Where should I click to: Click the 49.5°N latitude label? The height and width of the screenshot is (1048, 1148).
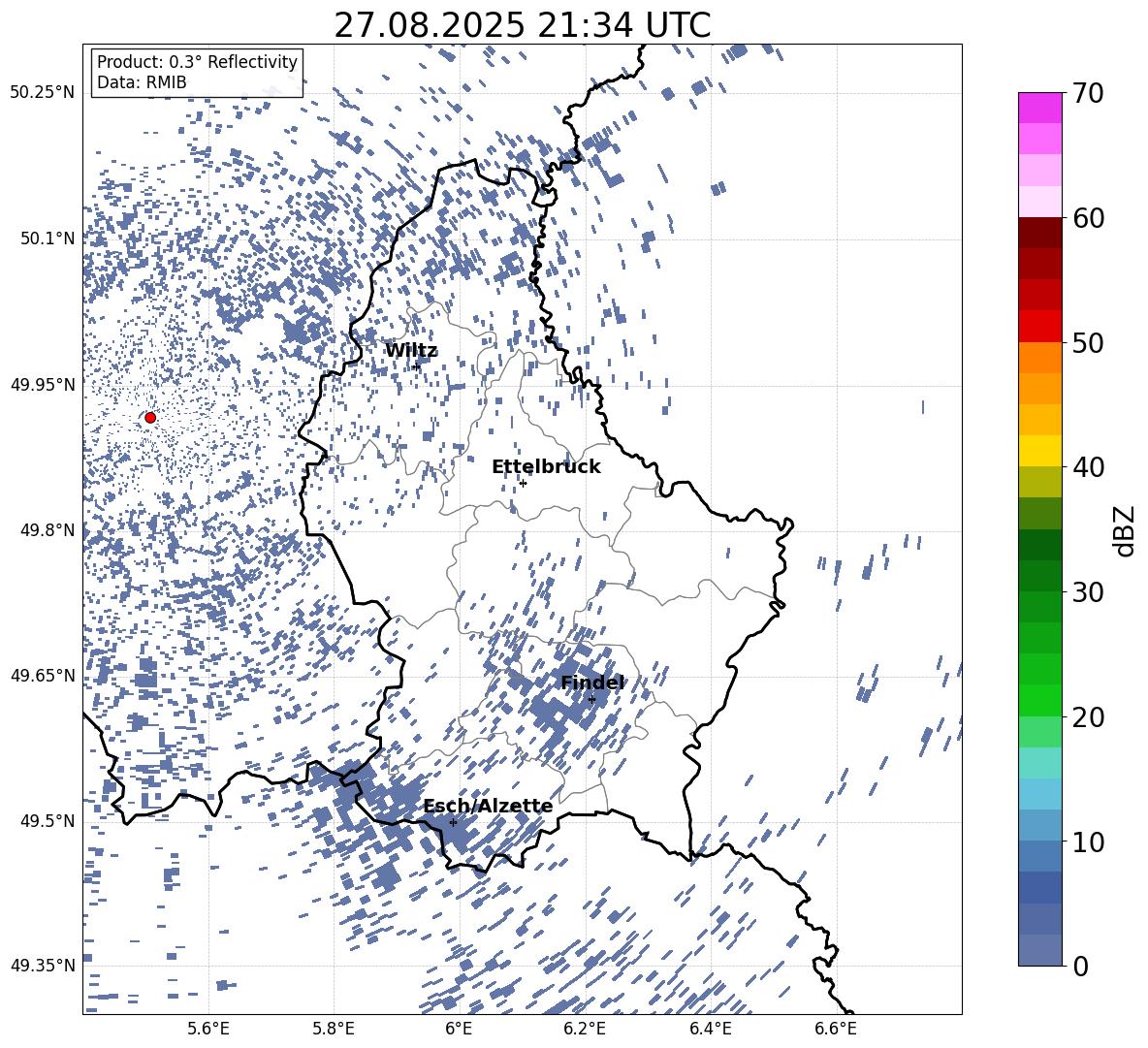[x=48, y=821]
